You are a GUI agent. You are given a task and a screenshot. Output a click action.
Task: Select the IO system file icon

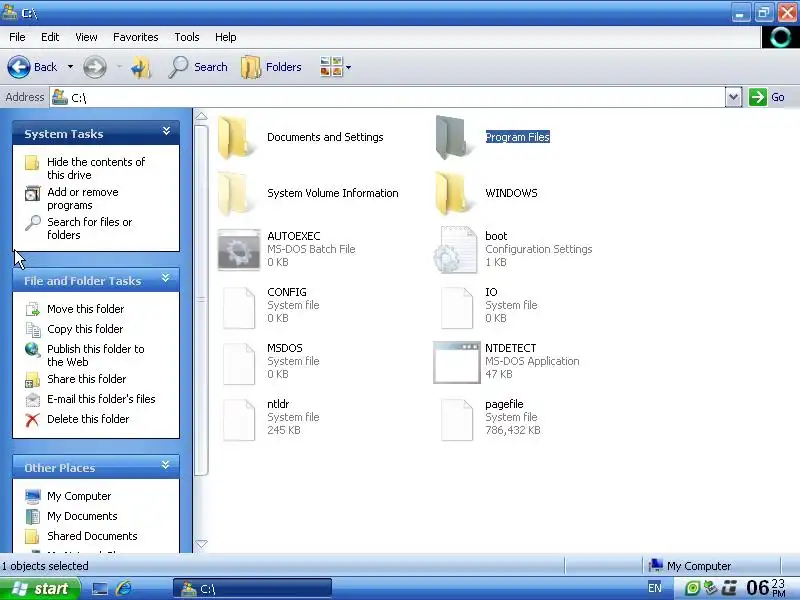pyautogui.click(x=457, y=308)
